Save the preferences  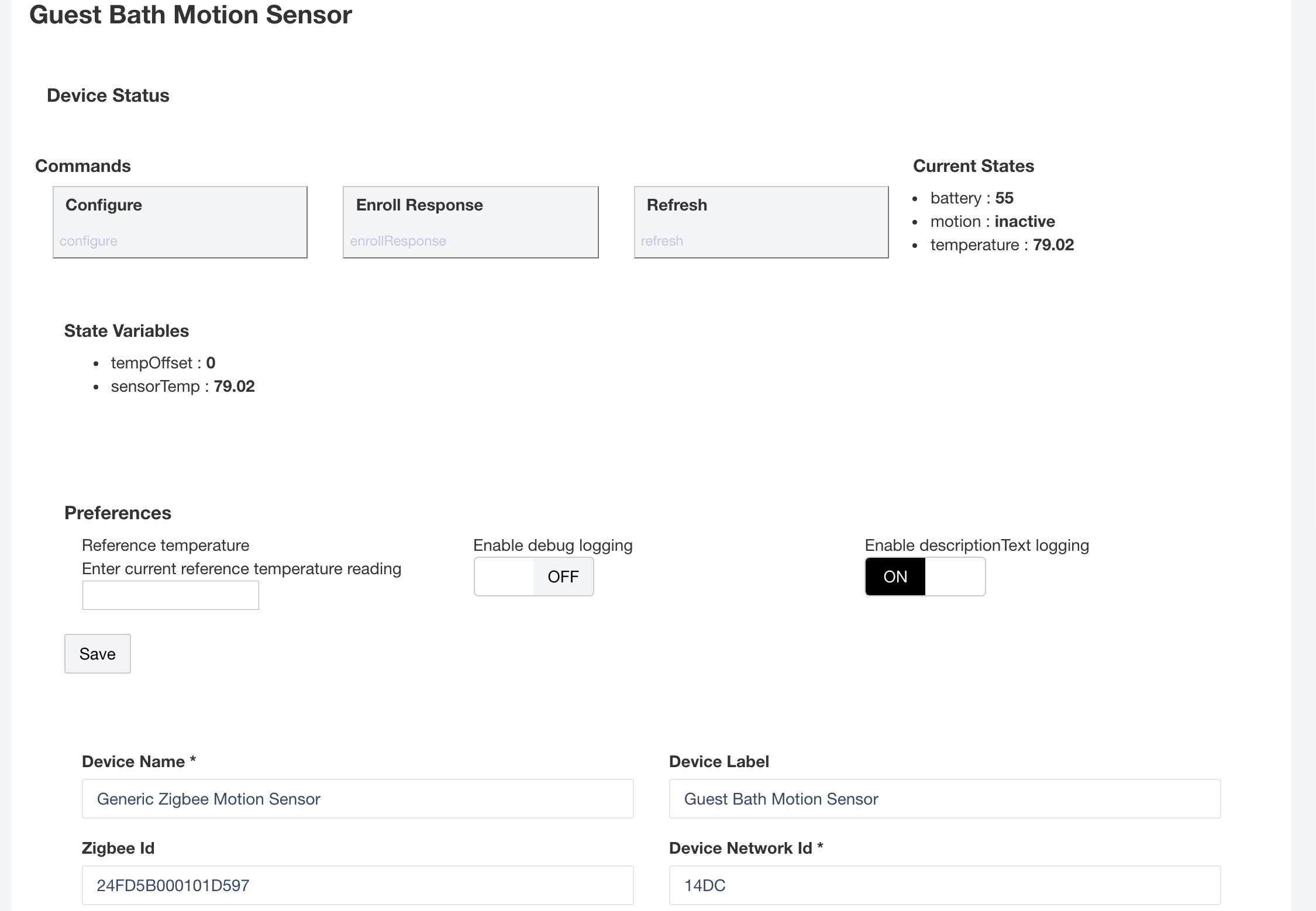click(98, 654)
